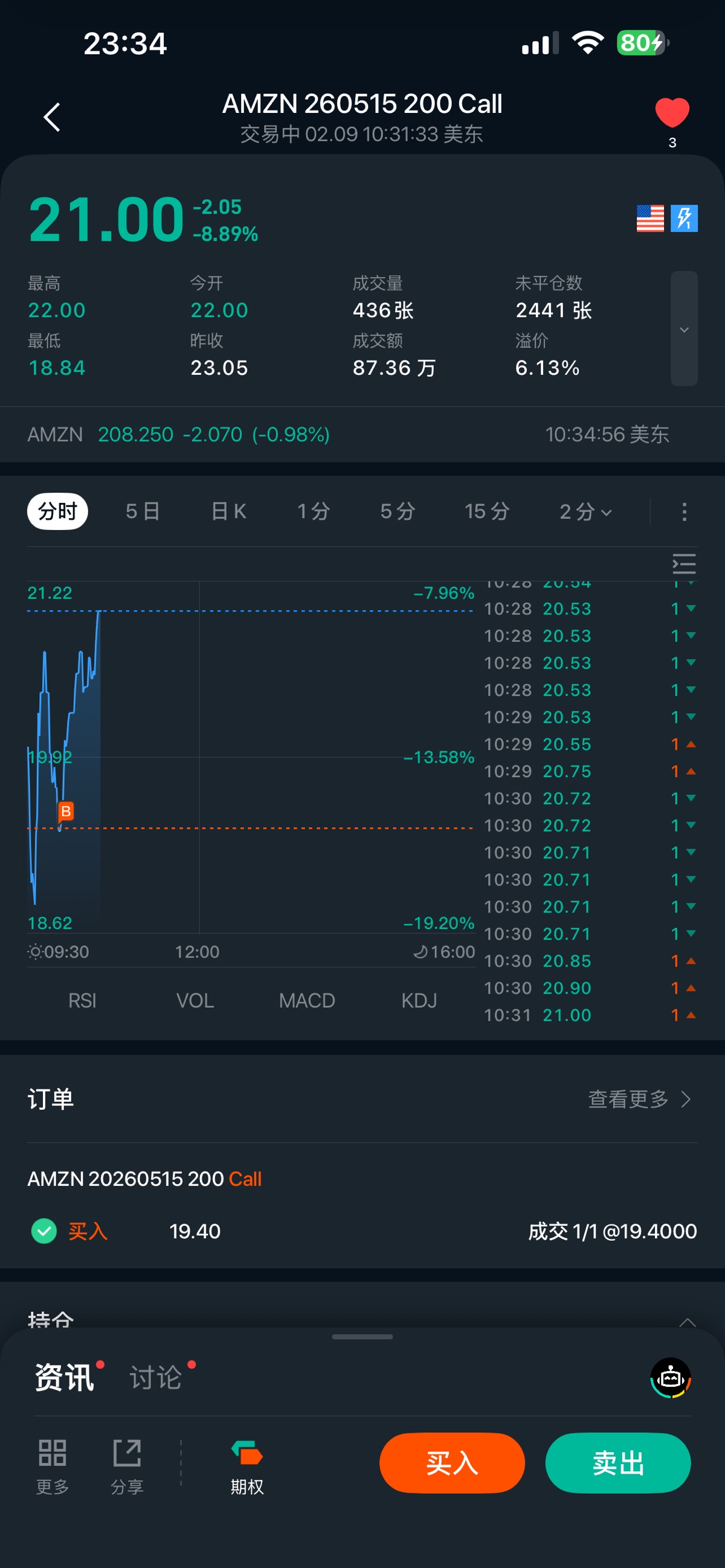
Task: Tap the US flag market icon
Action: click(x=650, y=218)
